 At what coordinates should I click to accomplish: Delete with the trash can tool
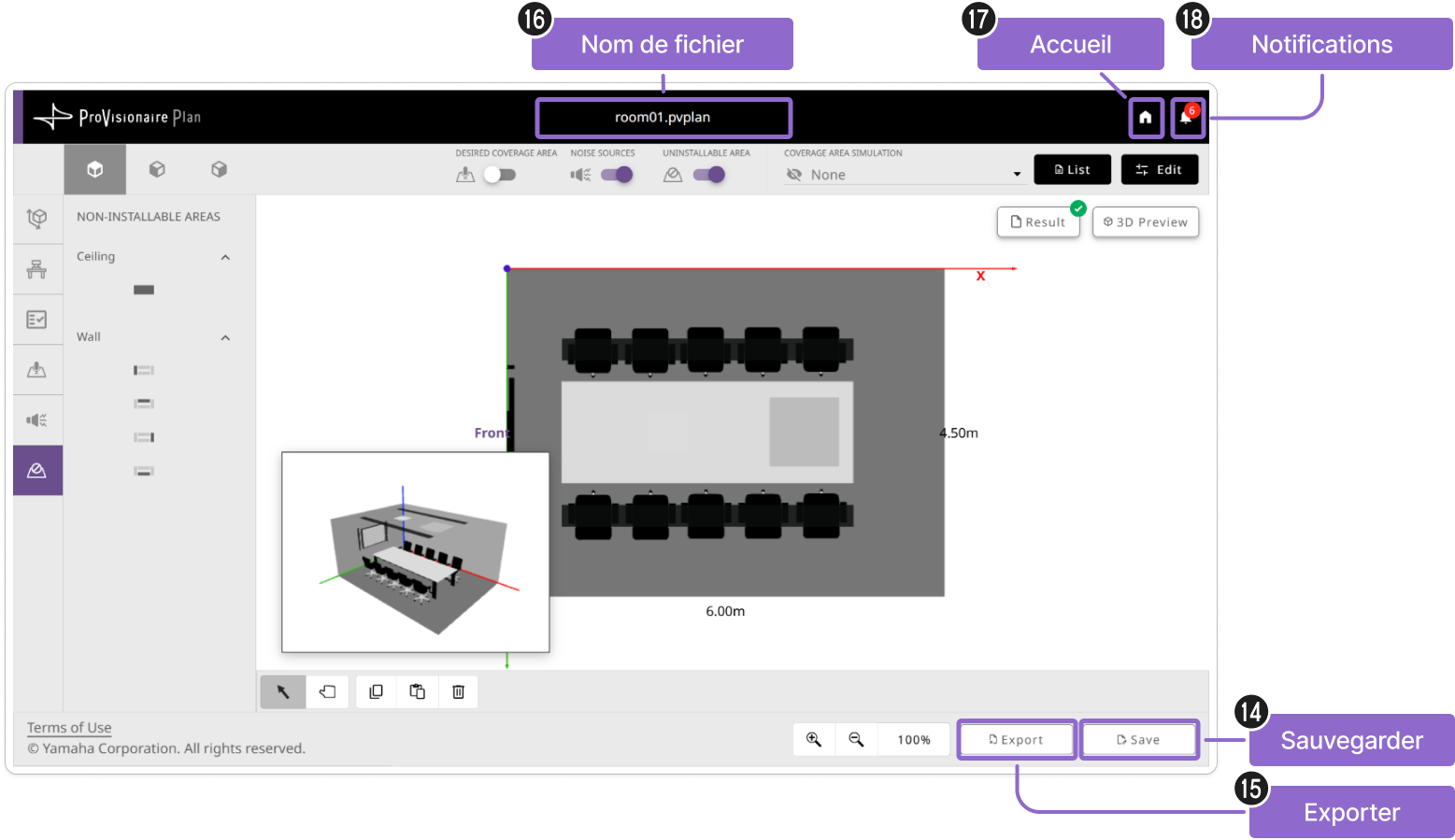[x=458, y=692]
